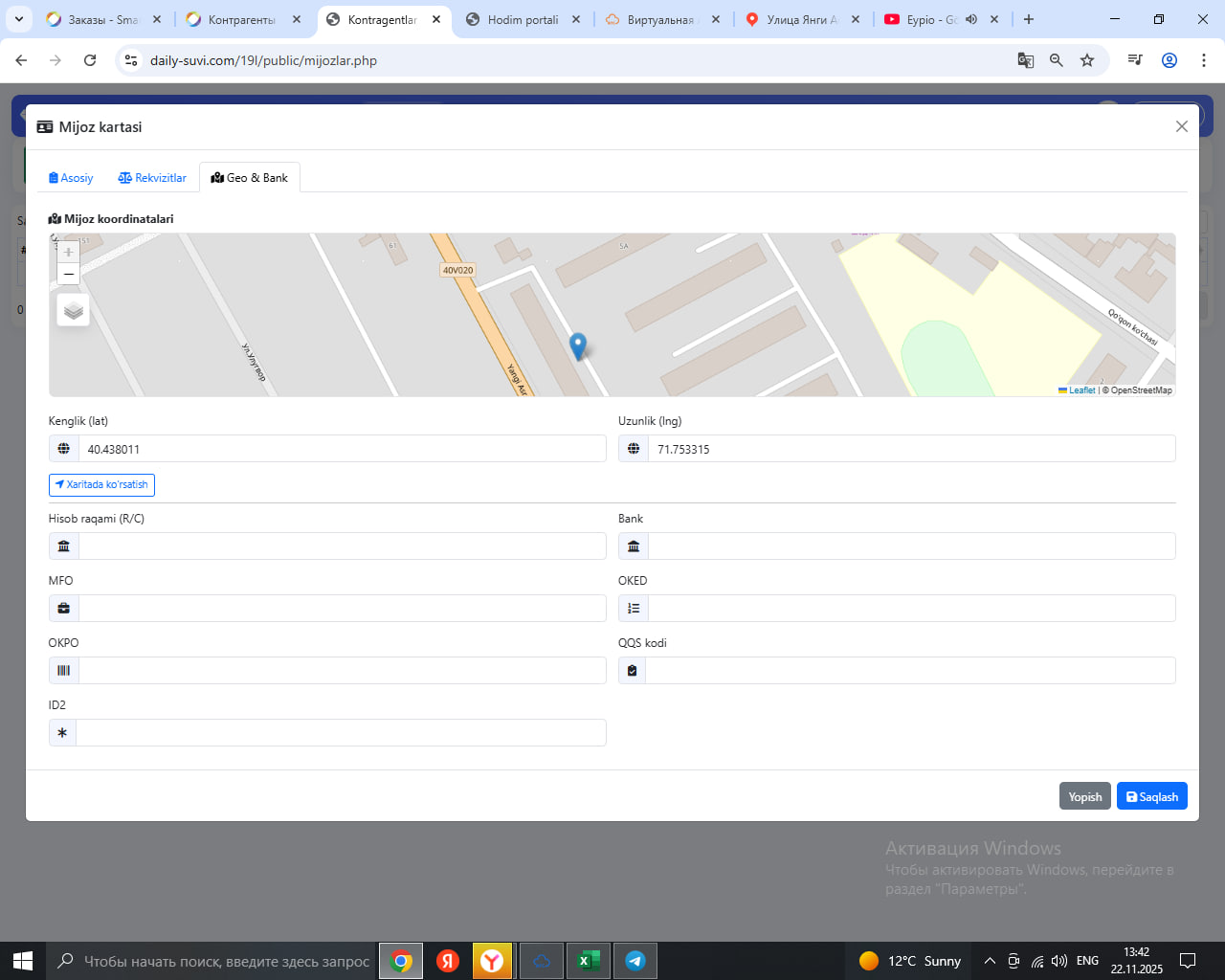Open the Hodim portali browser tab
Viewport: 1225px width, 980px height.
[523, 19]
